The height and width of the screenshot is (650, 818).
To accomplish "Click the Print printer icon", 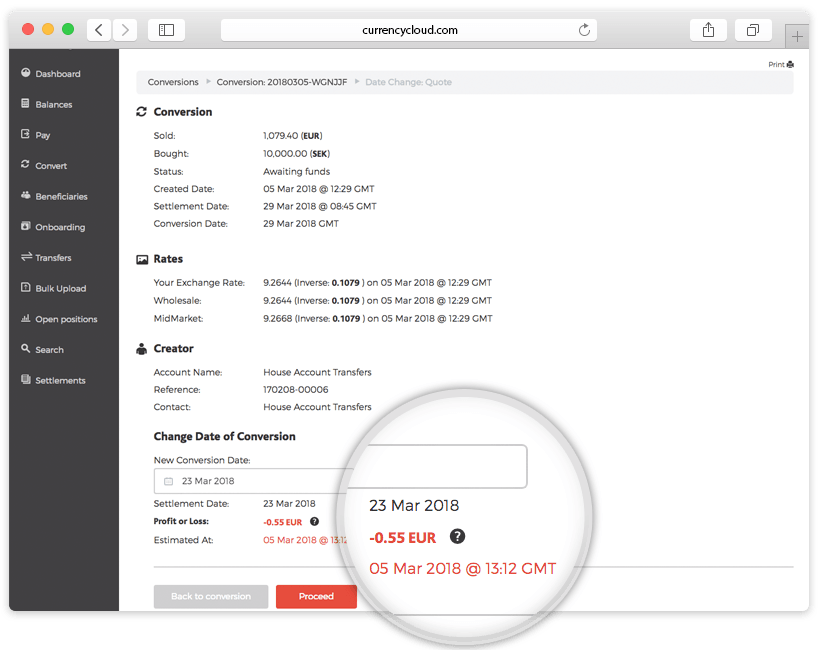I will [790, 65].
